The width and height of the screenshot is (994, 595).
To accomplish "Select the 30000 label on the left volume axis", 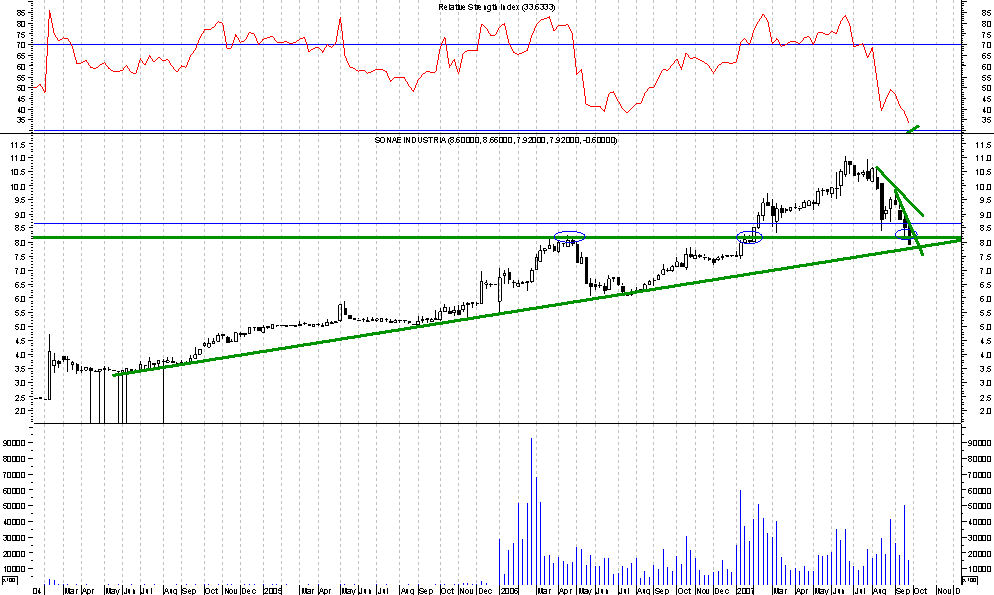I will click(x=15, y=538).
